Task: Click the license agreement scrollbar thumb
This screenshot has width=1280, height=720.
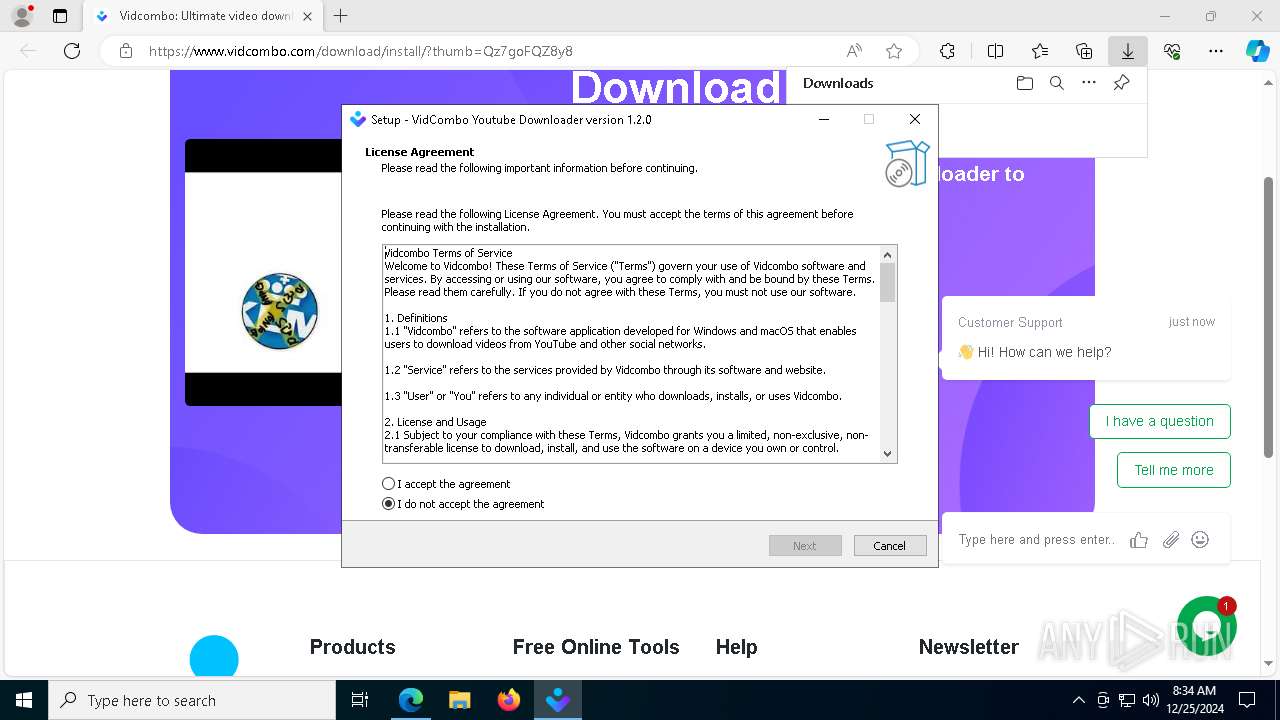Action: click(x=887, y=282)
